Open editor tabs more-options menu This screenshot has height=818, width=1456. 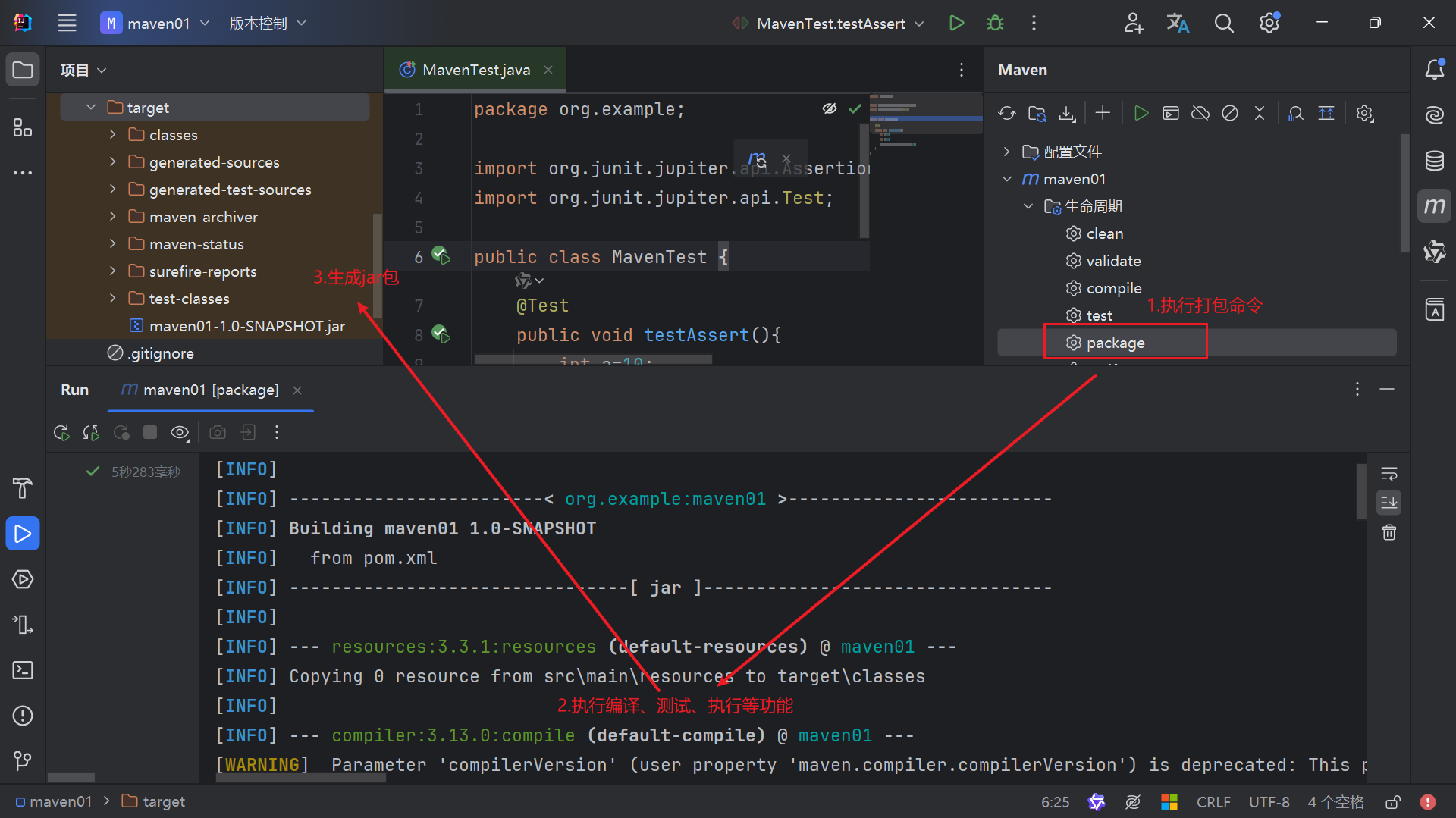click(x=962, y=70)
